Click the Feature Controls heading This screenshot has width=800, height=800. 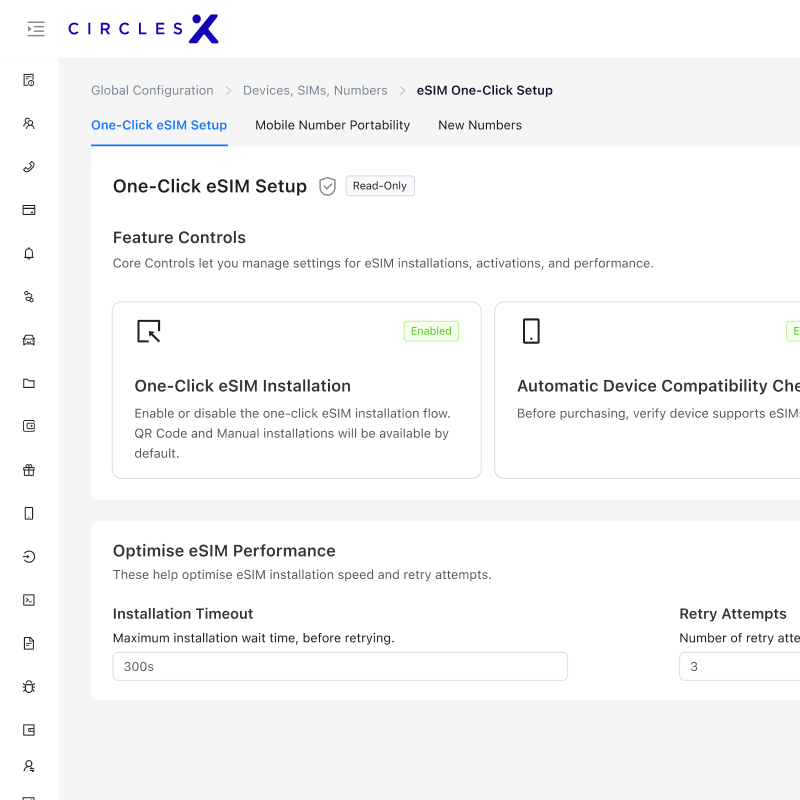[x=179, y=238]
